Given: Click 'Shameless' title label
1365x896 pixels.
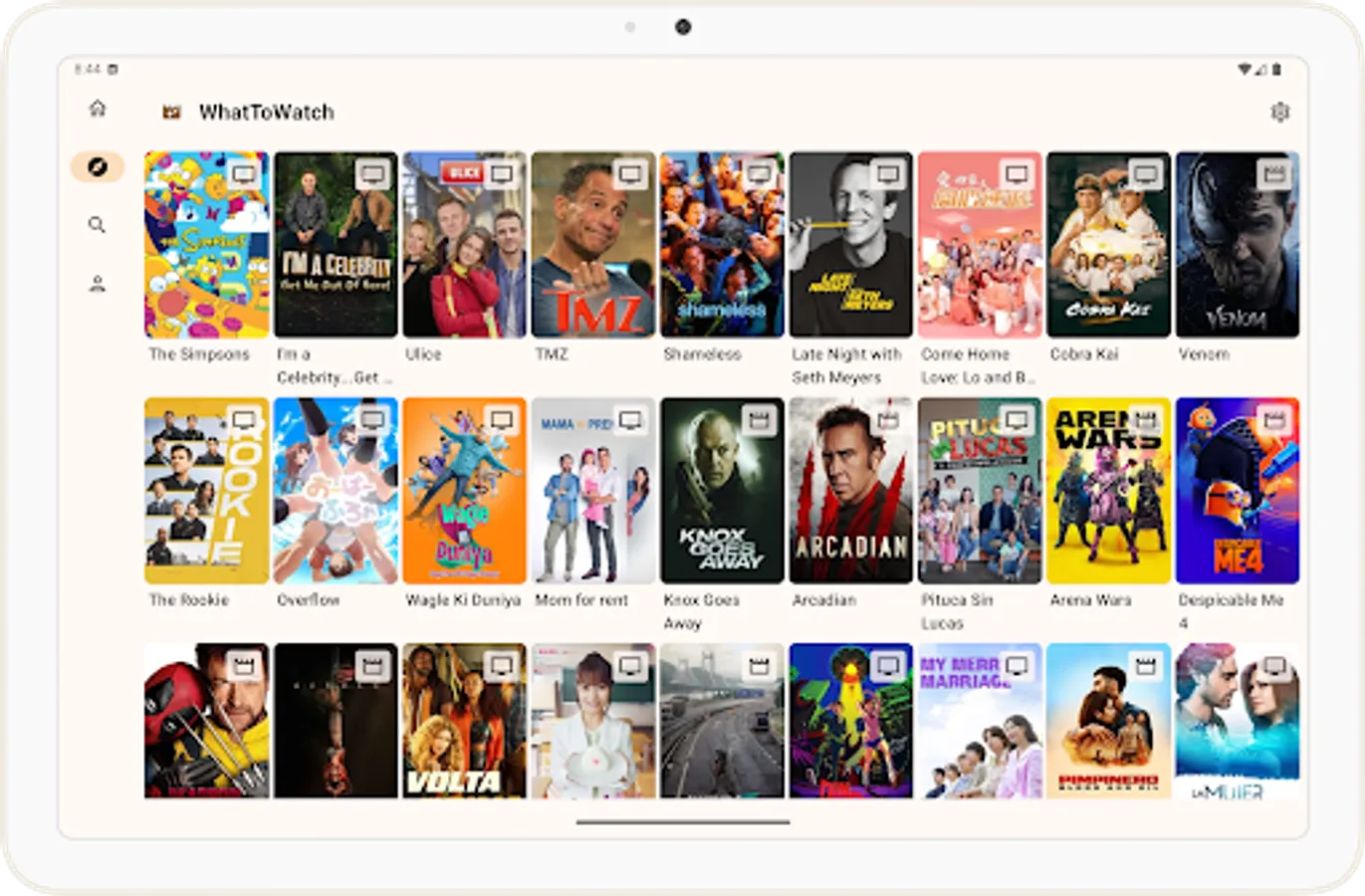Looking at the screenshot, I should [x=702, y=354].
